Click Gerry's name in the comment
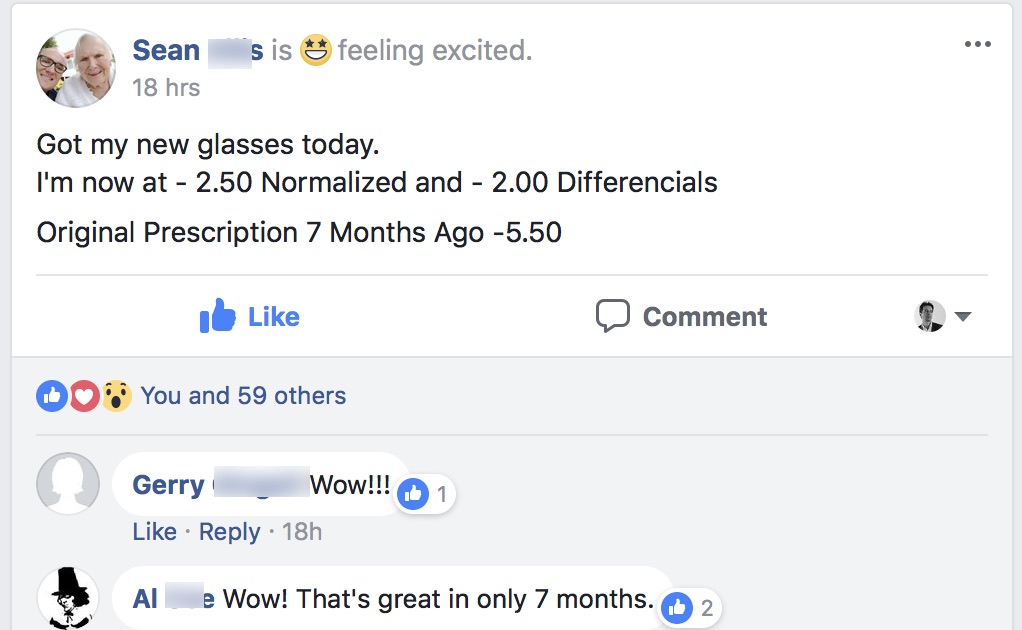The width and height of the screenshot is (1022, 630). point(168,485)
